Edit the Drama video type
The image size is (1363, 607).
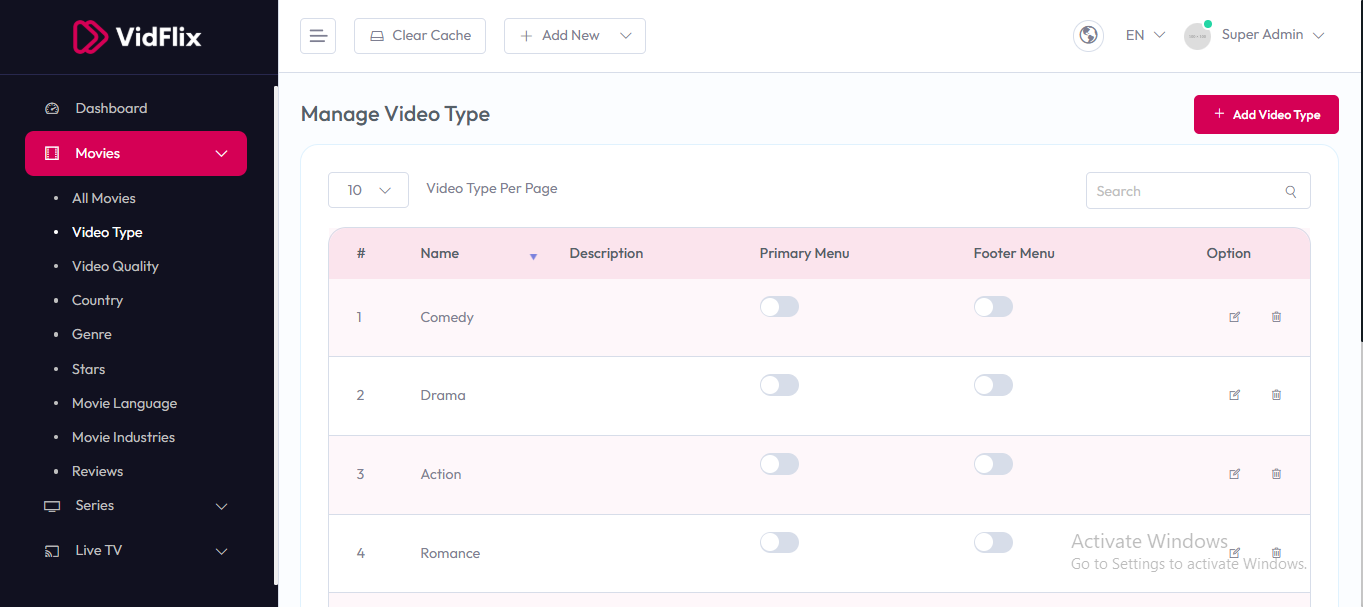[1234, 395]
